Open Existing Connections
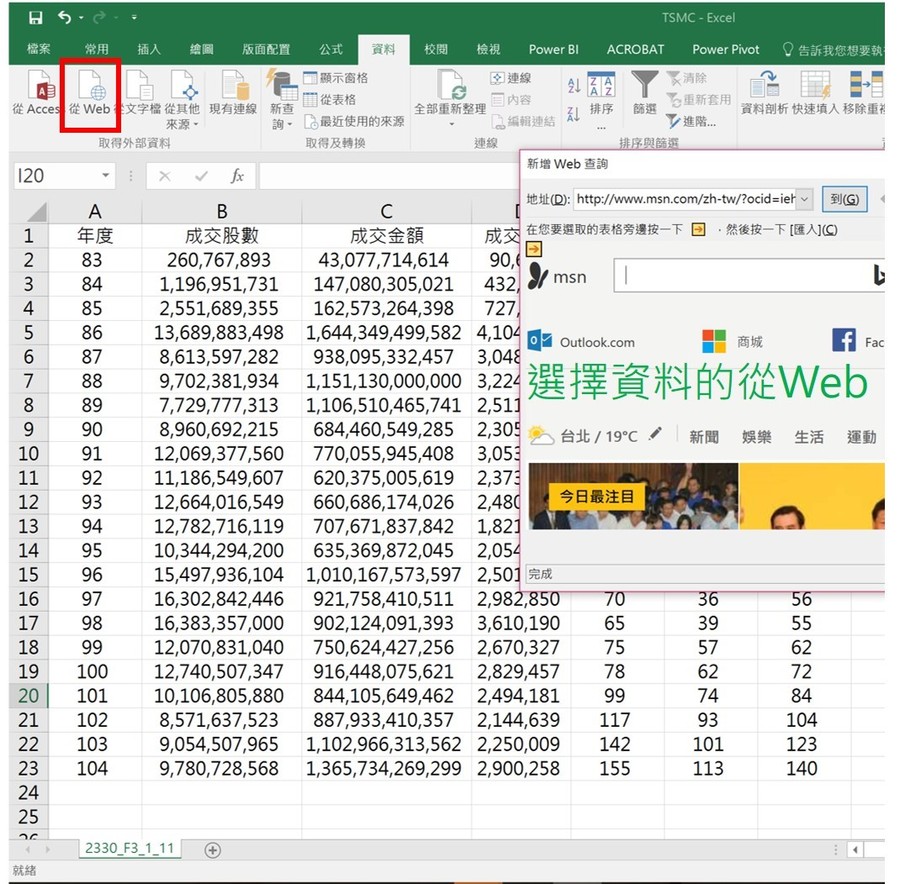The width and height of the screenshot is (900, 884). click(x=233, y=92)
